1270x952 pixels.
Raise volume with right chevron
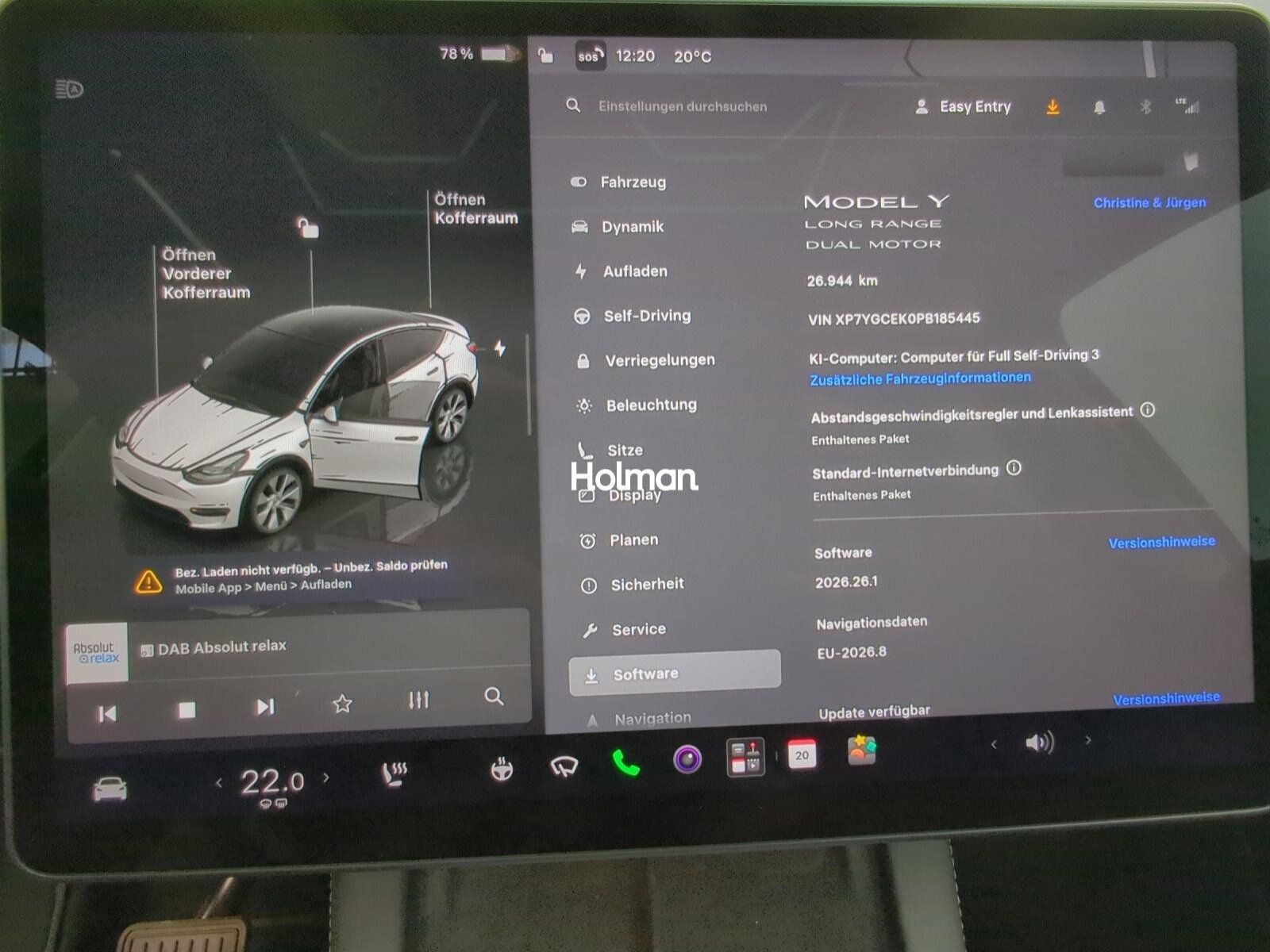tap(1088, 740)
